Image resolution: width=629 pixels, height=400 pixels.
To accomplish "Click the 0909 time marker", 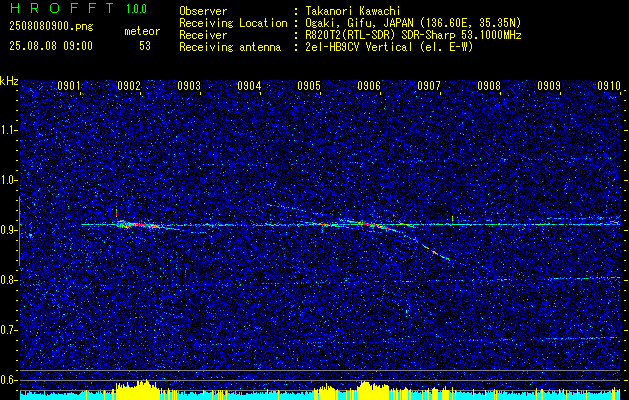I will (549, 86).
